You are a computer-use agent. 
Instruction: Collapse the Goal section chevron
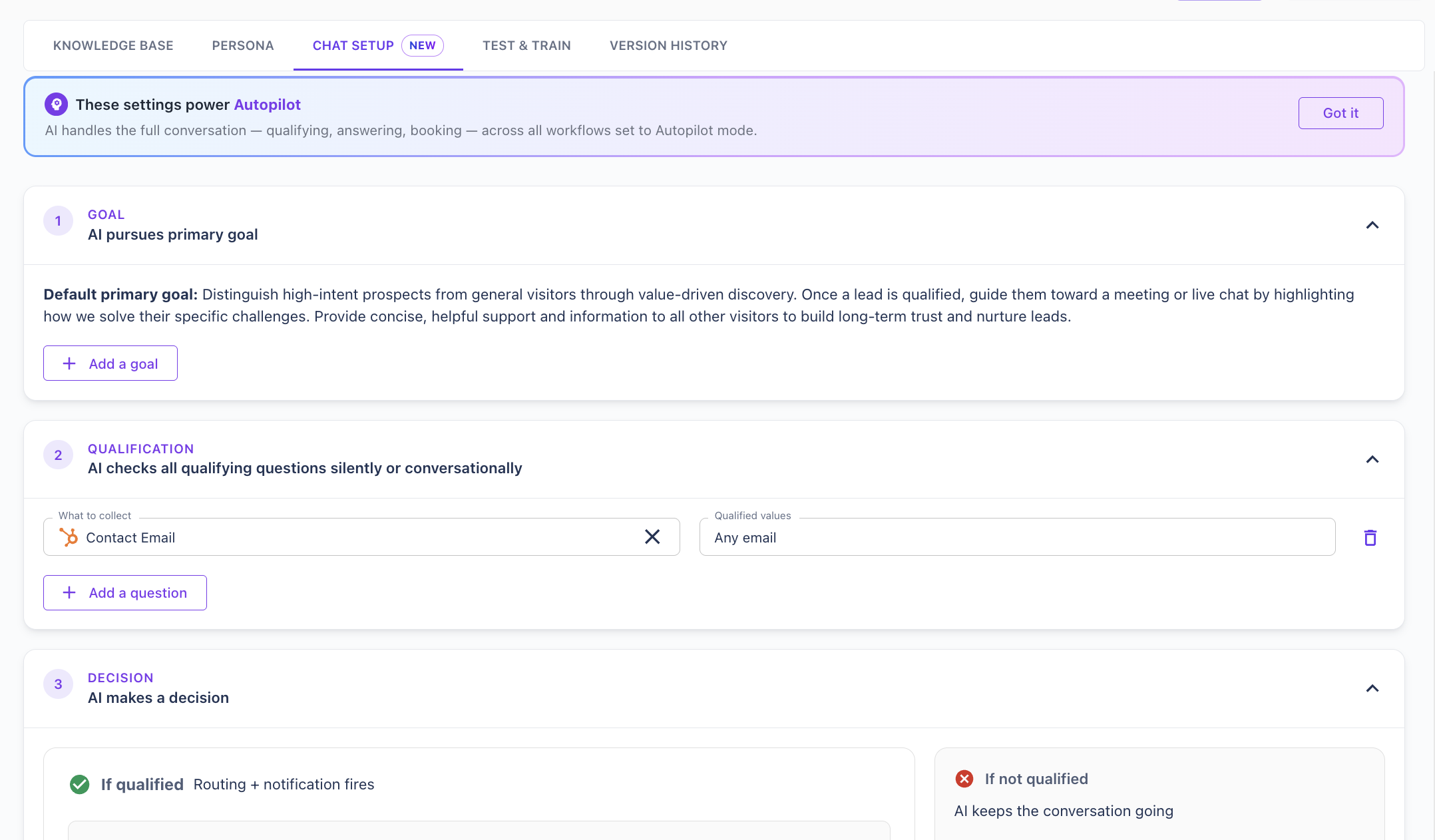(1372, 225)
